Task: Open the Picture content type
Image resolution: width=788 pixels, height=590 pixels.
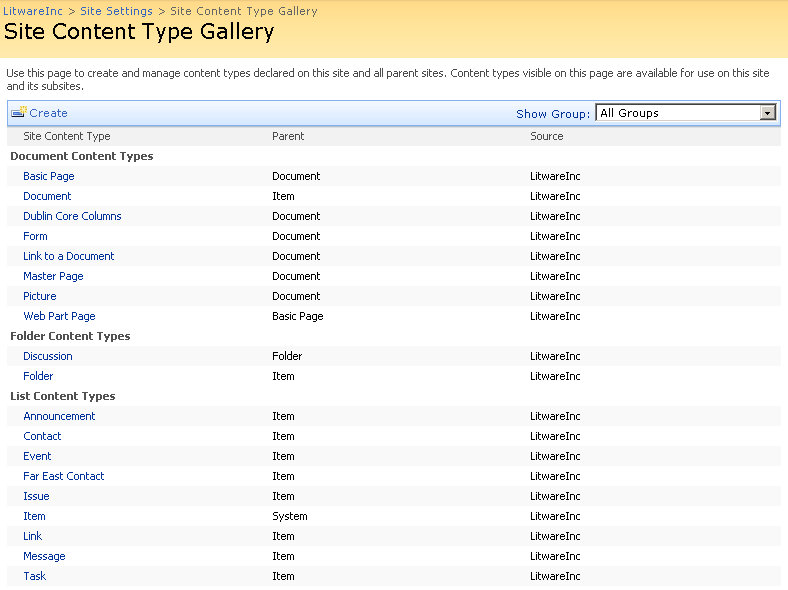Action: click(x=40, y=296)
